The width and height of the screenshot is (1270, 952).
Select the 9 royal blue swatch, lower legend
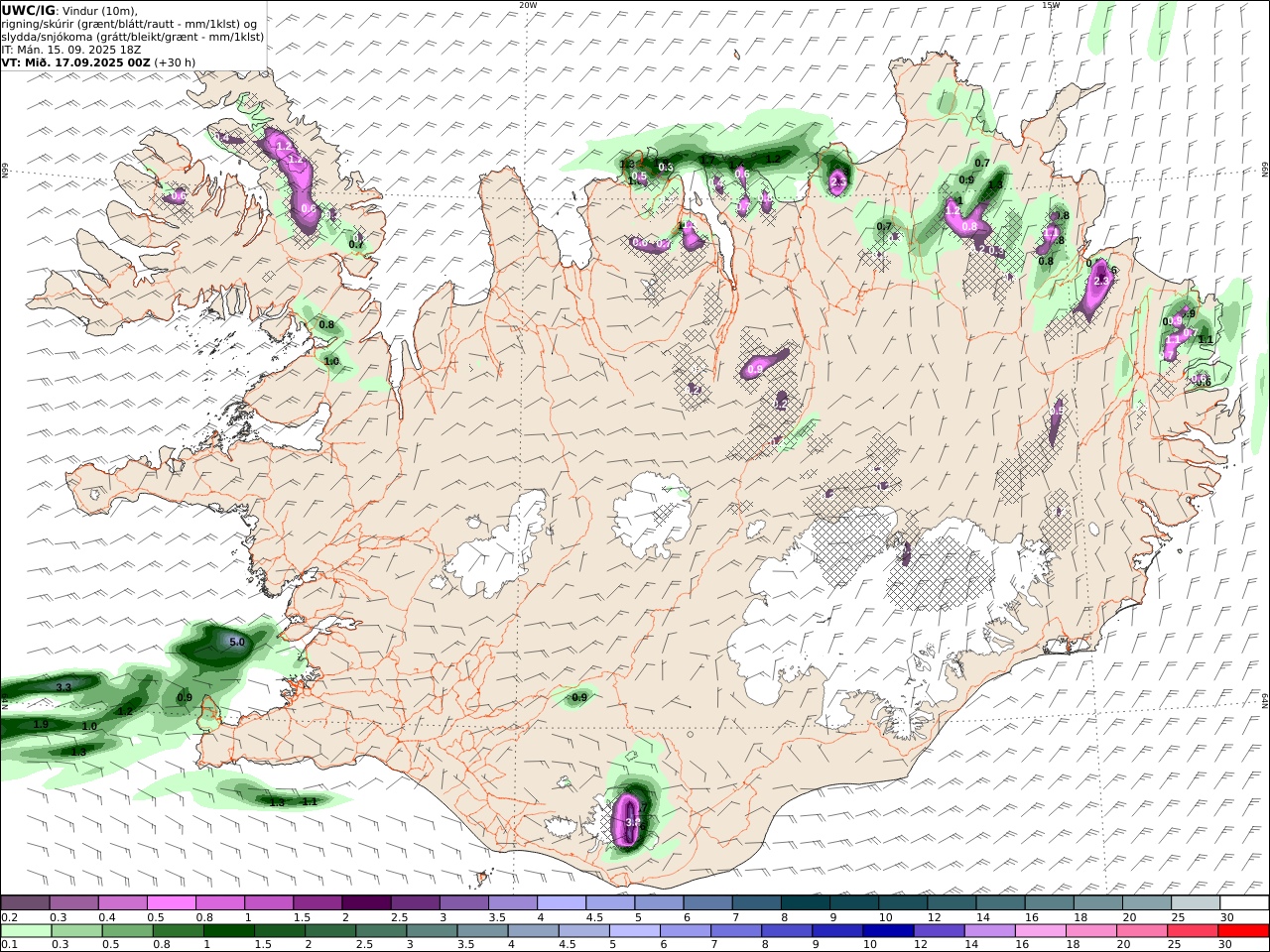pyautogui.click(x=837, y=930)
